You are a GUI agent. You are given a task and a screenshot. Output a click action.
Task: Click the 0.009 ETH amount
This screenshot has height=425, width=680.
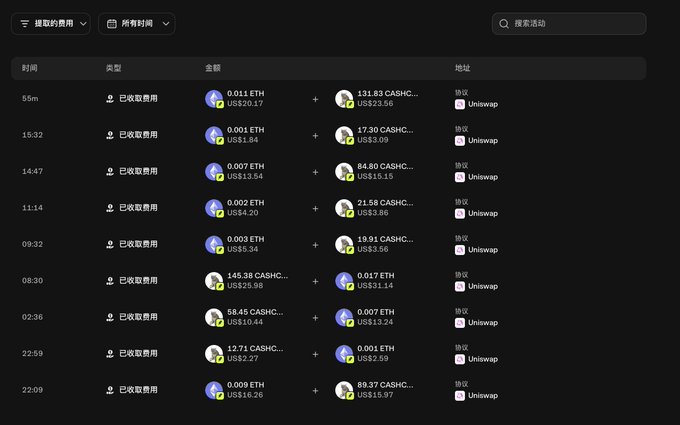tap(245, 385)
